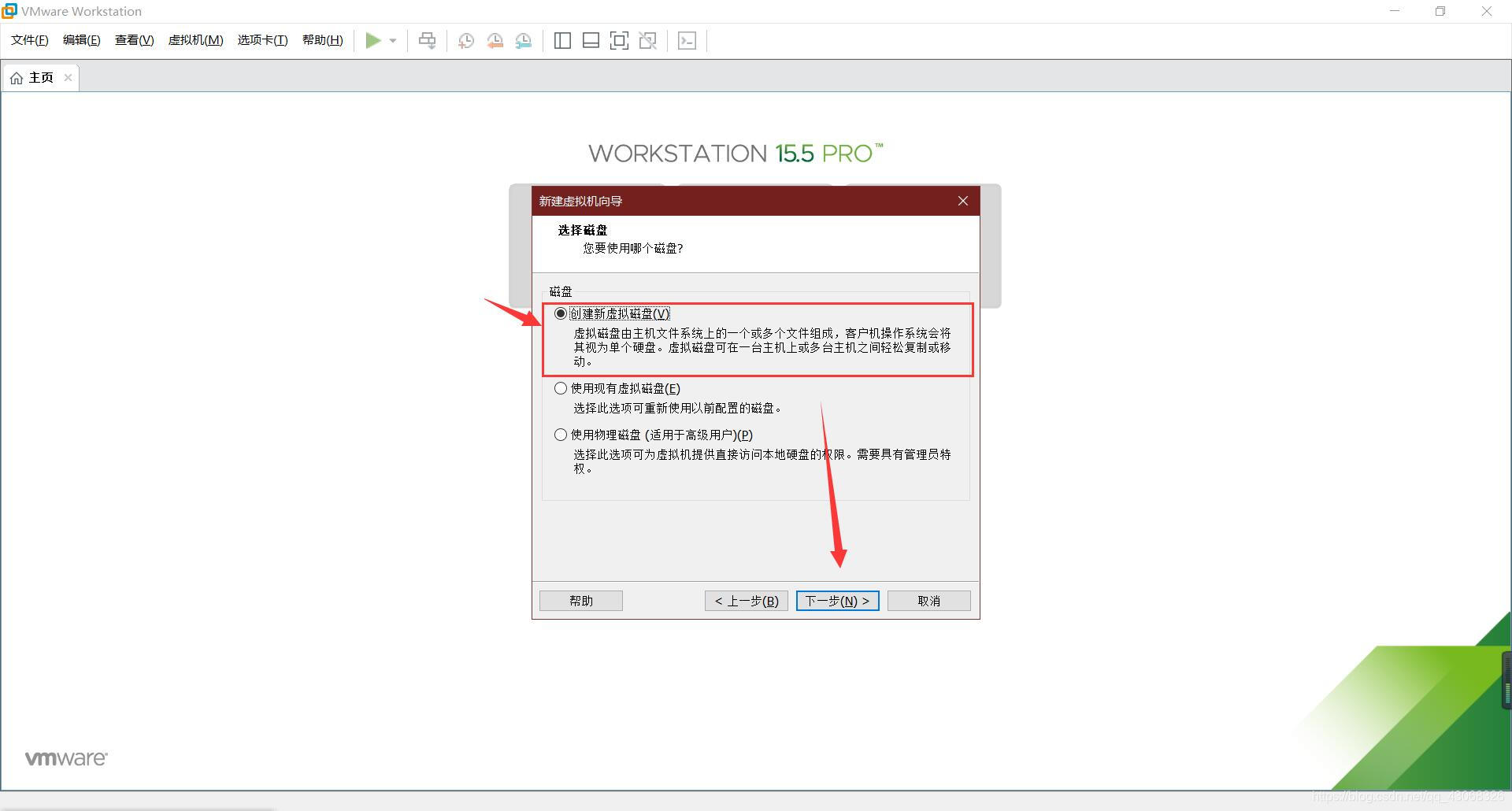Image resolution: width=1512 pixels, height=811 pixels.
Task: Open the Snapshot Manager icon
Action: point(524,41)
